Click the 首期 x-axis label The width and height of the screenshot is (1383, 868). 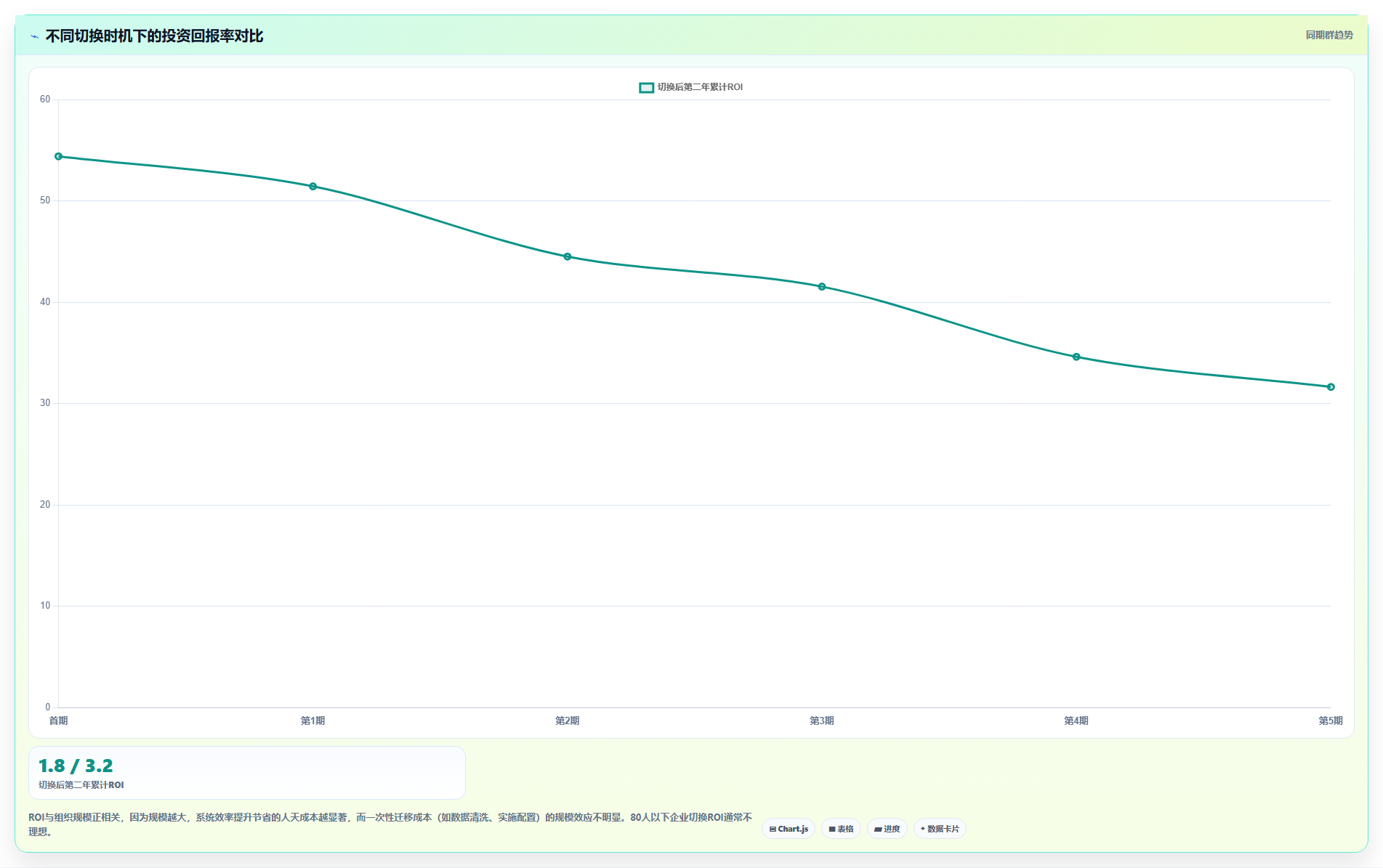(58, 721)
